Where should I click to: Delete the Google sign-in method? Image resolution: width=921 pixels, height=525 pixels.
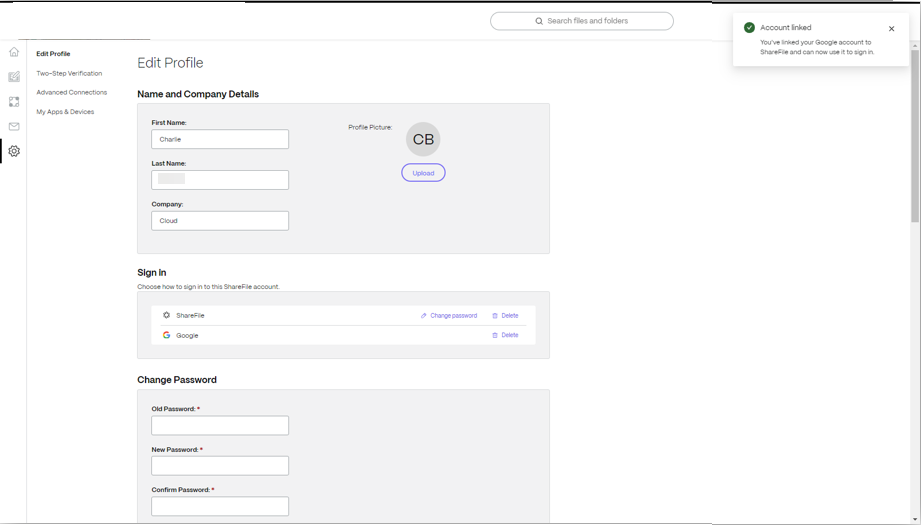(505, 335)
